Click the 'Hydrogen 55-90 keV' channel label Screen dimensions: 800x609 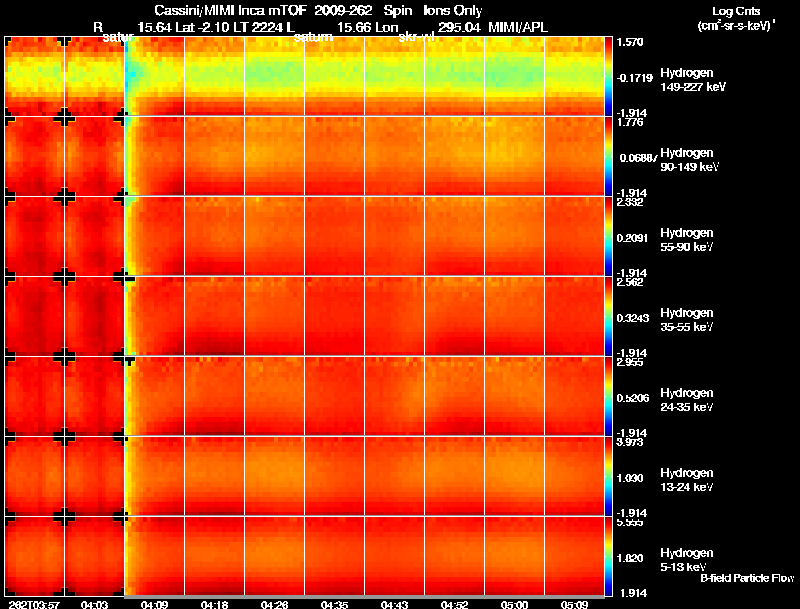(x=687, y=240)
